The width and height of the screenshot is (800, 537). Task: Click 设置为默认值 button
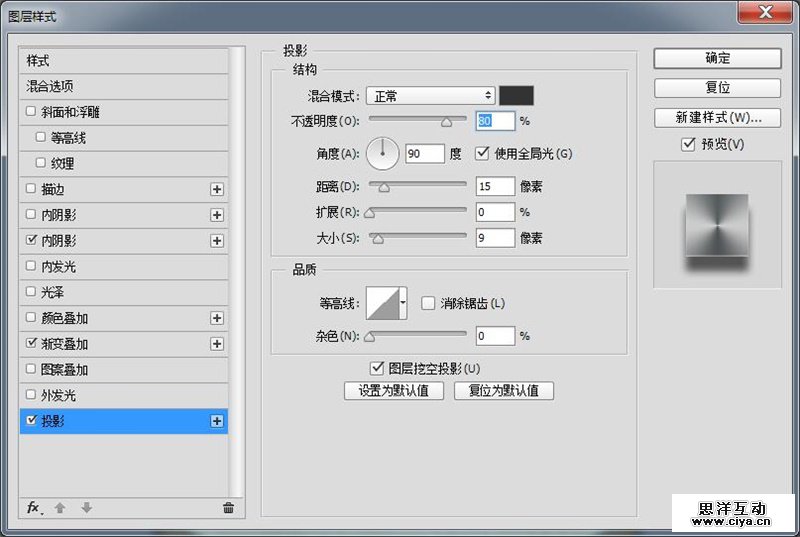[x=394, y=391]
